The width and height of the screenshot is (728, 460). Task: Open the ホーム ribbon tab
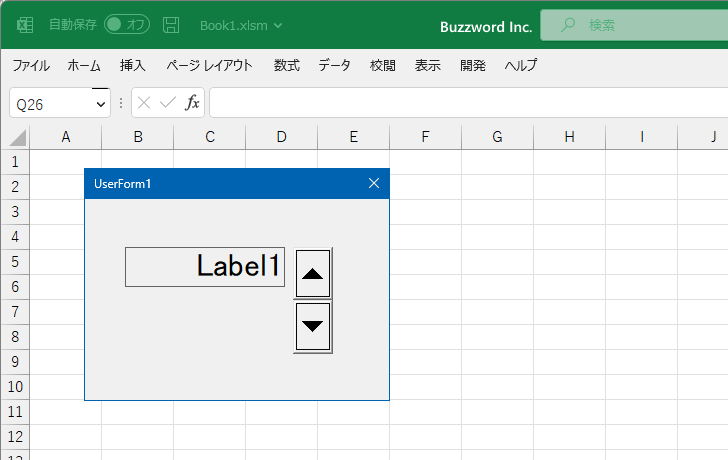coord(84,65)
